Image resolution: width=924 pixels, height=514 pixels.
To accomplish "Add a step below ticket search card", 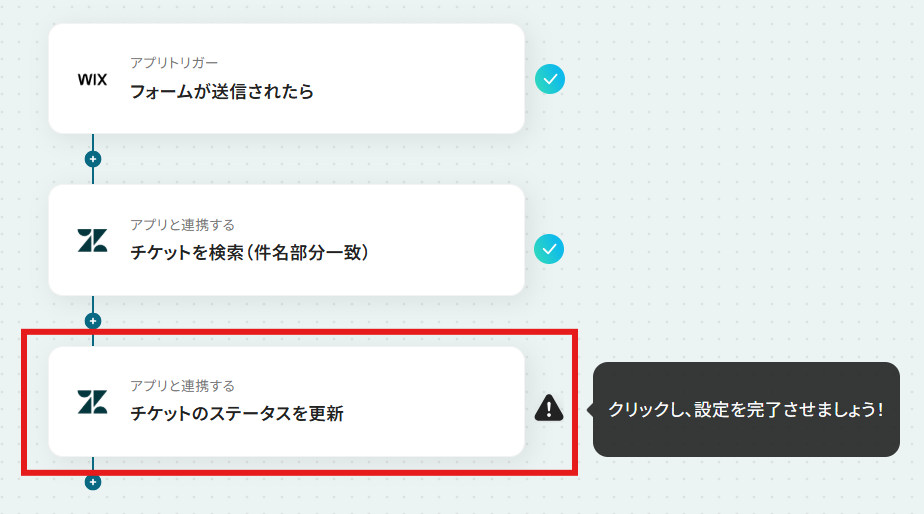I will click(x=93, y=321).
